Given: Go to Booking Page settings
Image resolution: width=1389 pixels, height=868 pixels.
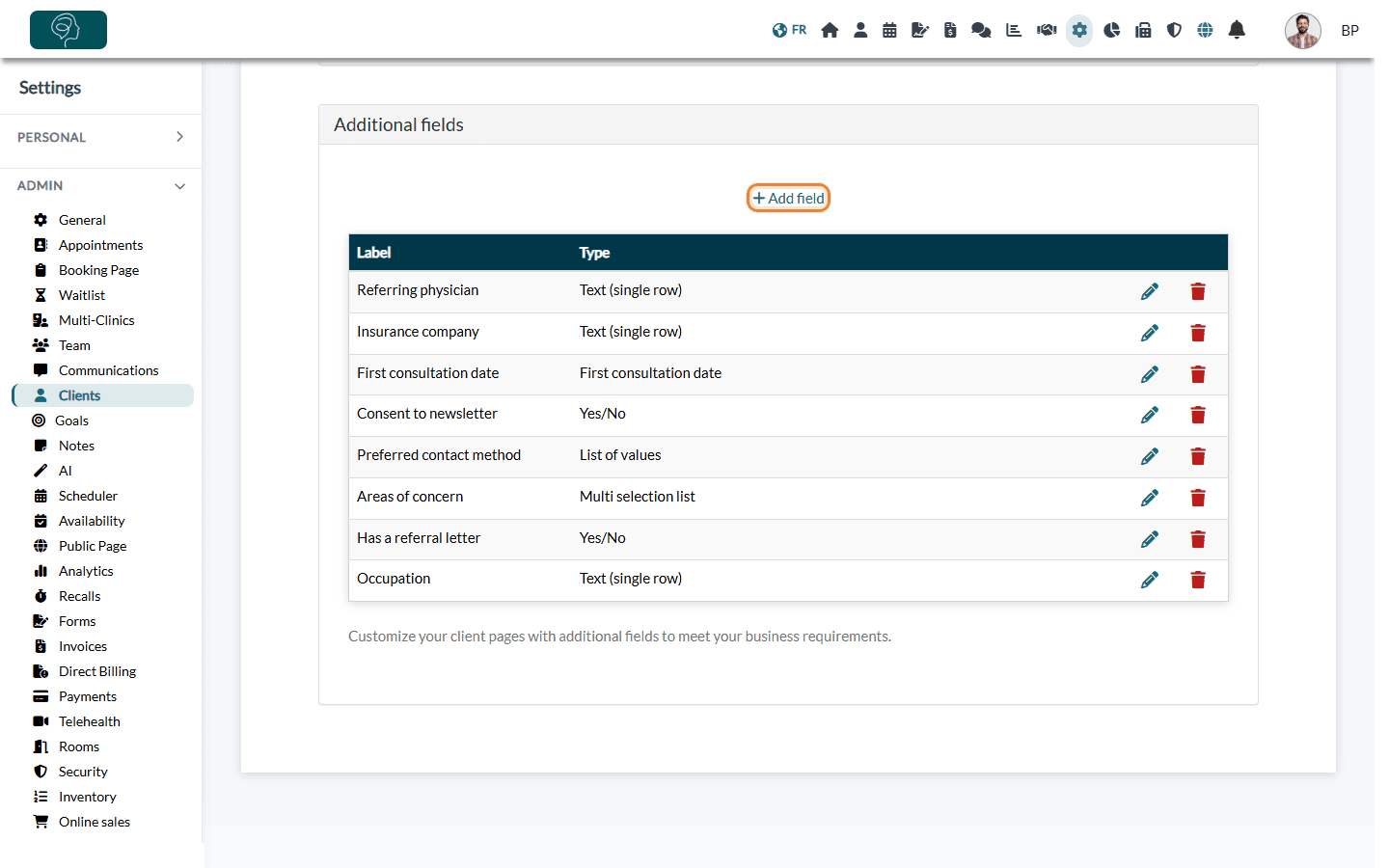Looking at the screenshot, I should tap(98, 270).
